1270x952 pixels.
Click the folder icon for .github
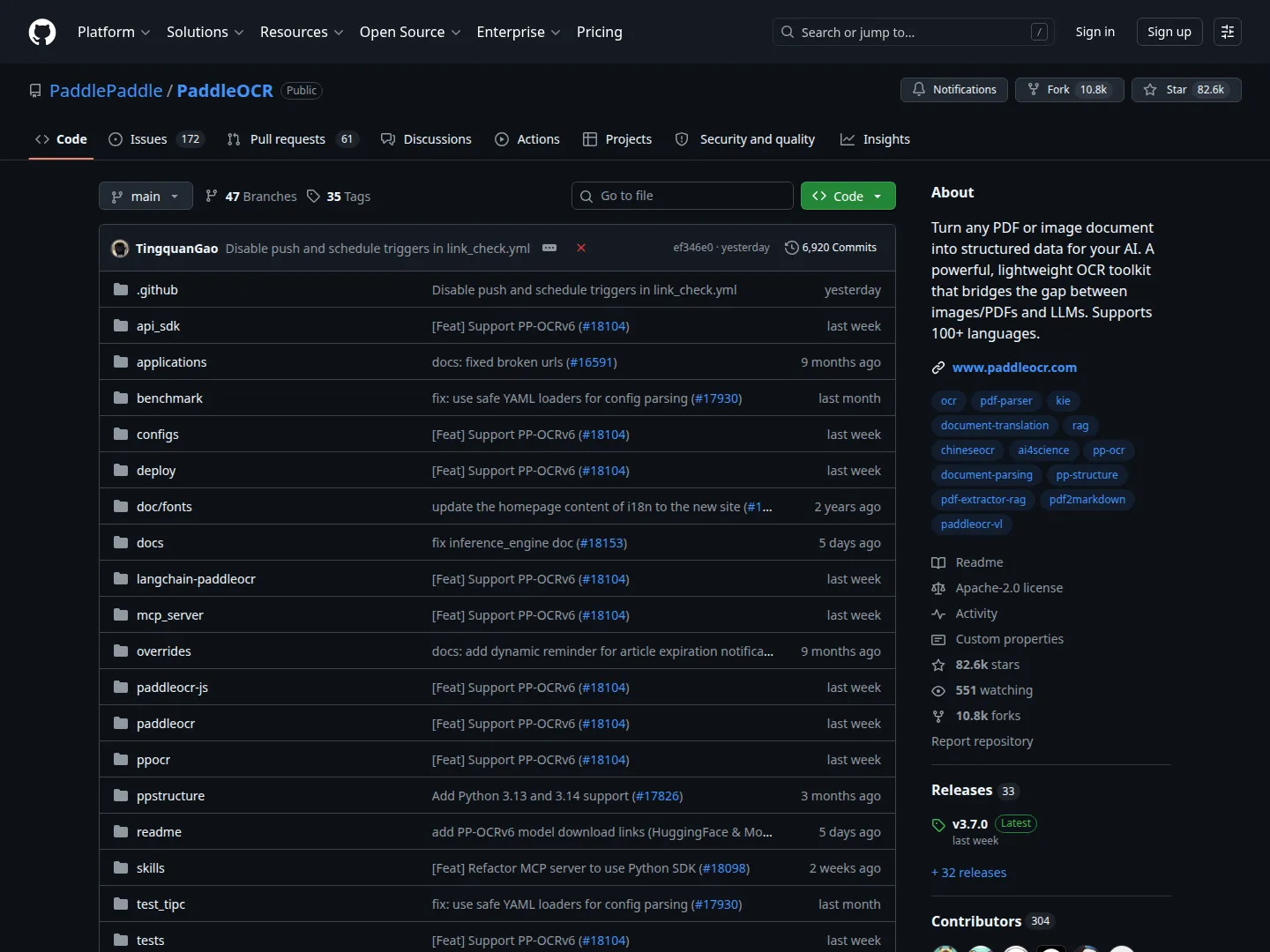121,289
